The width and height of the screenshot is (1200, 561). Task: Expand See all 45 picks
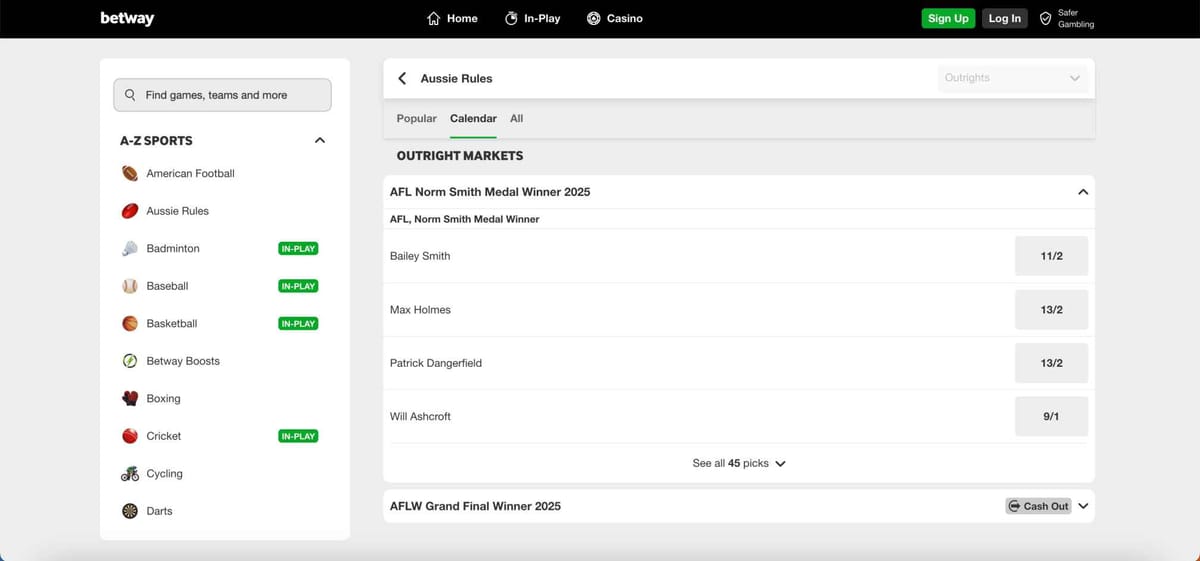click(x=738, y=463)
